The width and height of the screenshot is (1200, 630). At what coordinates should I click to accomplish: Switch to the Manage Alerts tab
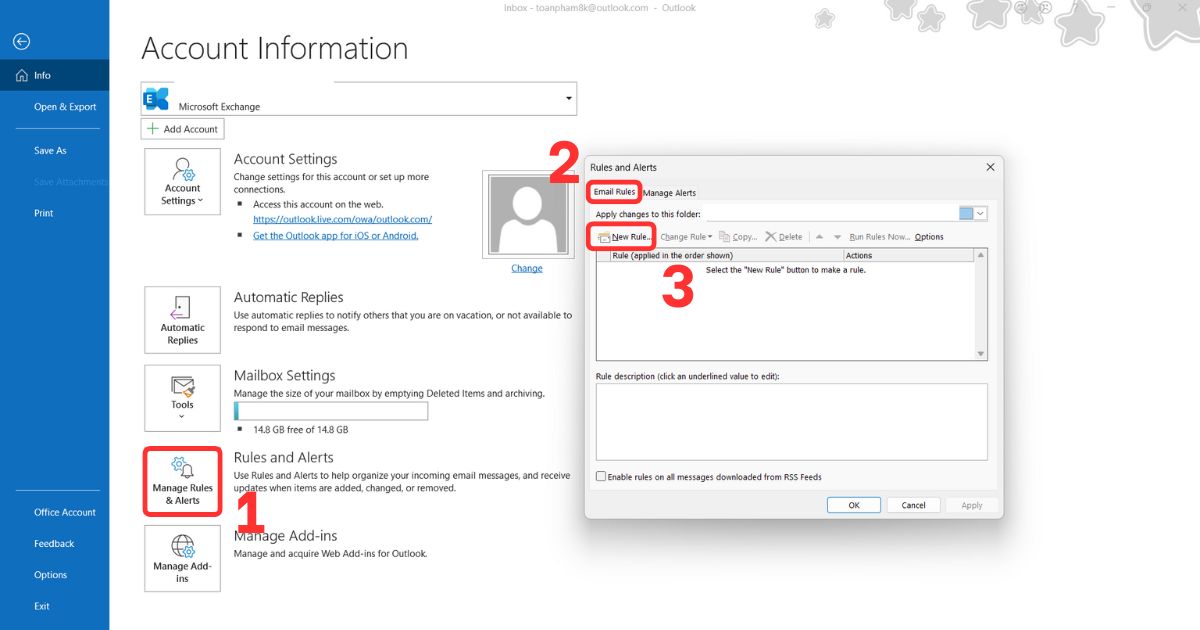pyautogui.click(x=671, y=192)
